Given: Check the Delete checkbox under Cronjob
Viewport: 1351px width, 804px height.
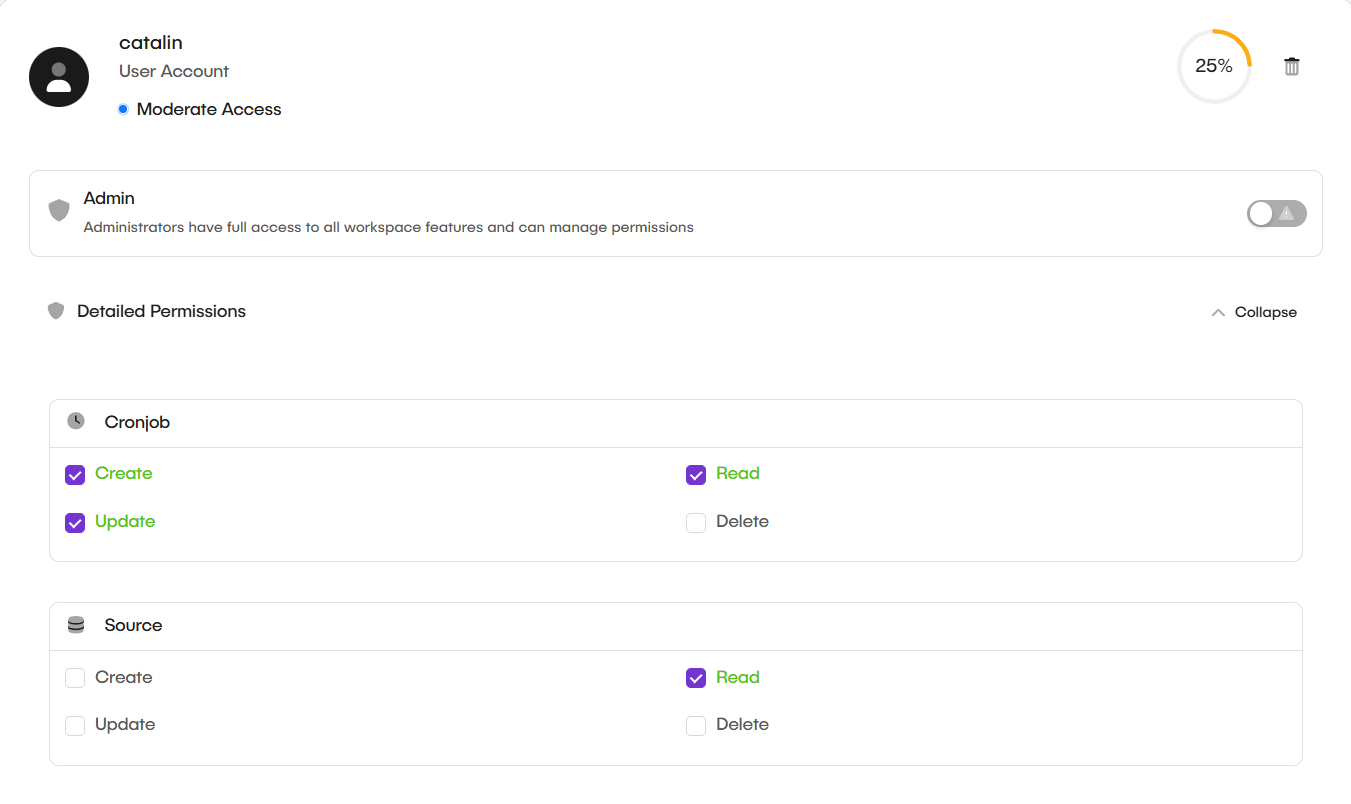Looking at the screenshot, I should (696, 522).
